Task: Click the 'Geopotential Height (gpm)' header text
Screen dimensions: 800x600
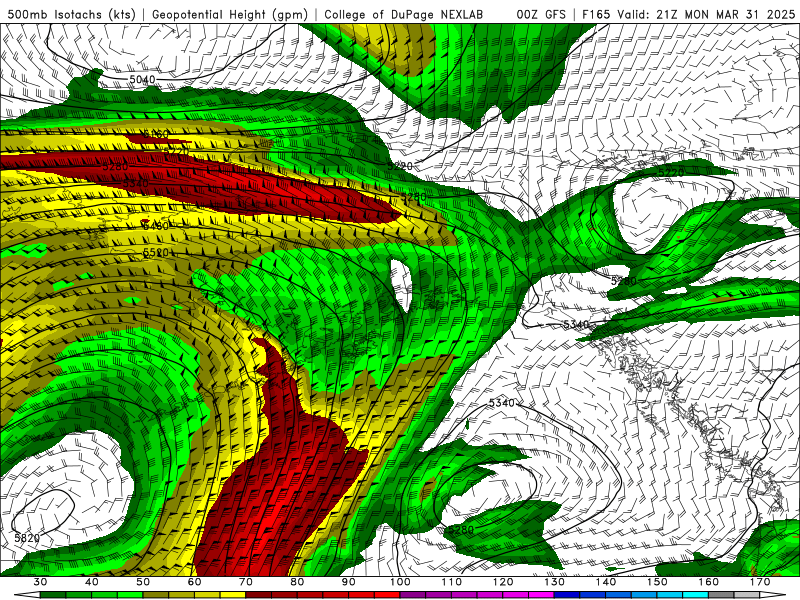Action: (230, 14)
